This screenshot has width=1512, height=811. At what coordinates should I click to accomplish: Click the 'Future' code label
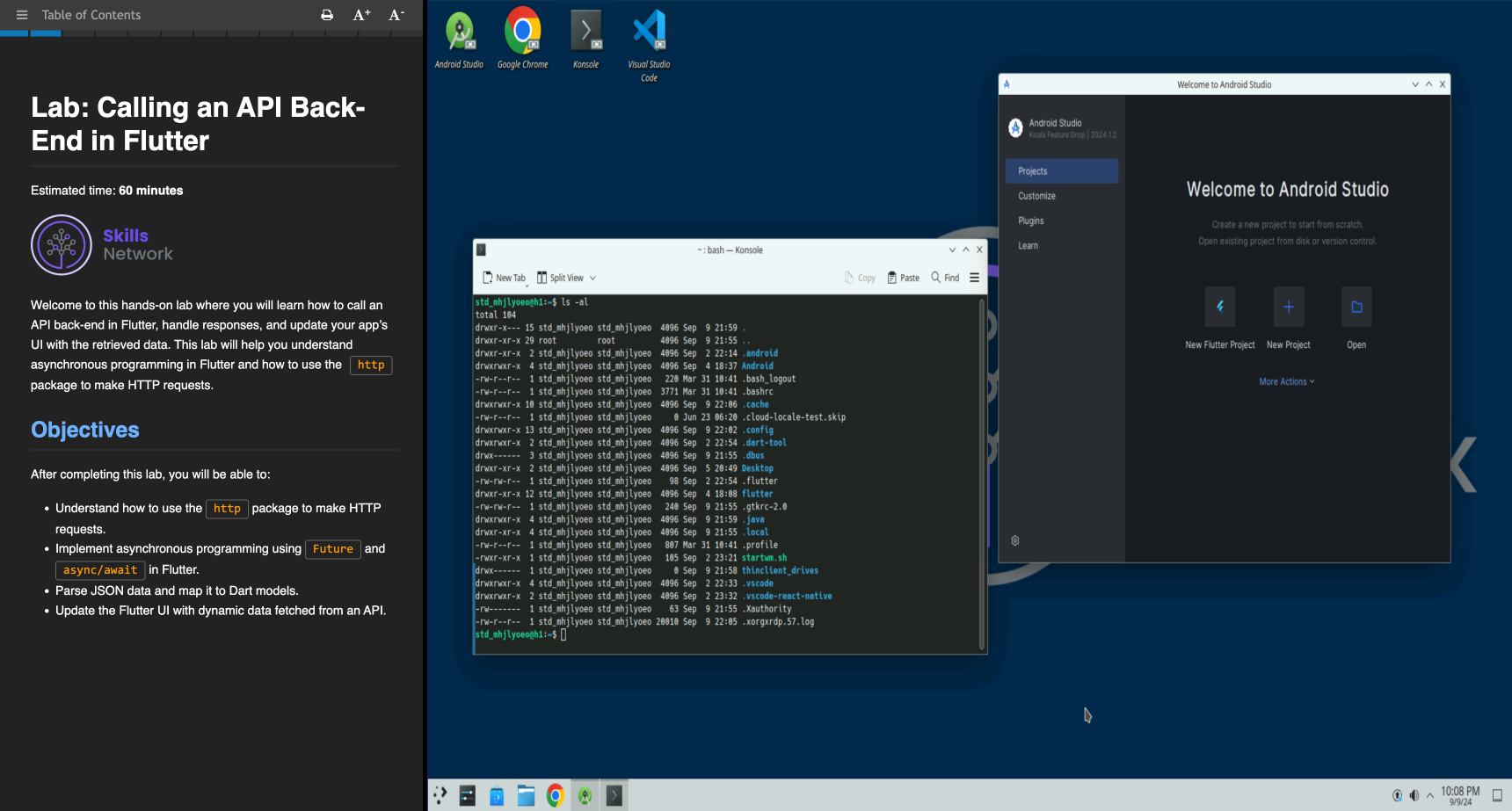pyautogui.click(x=333, y=549)
